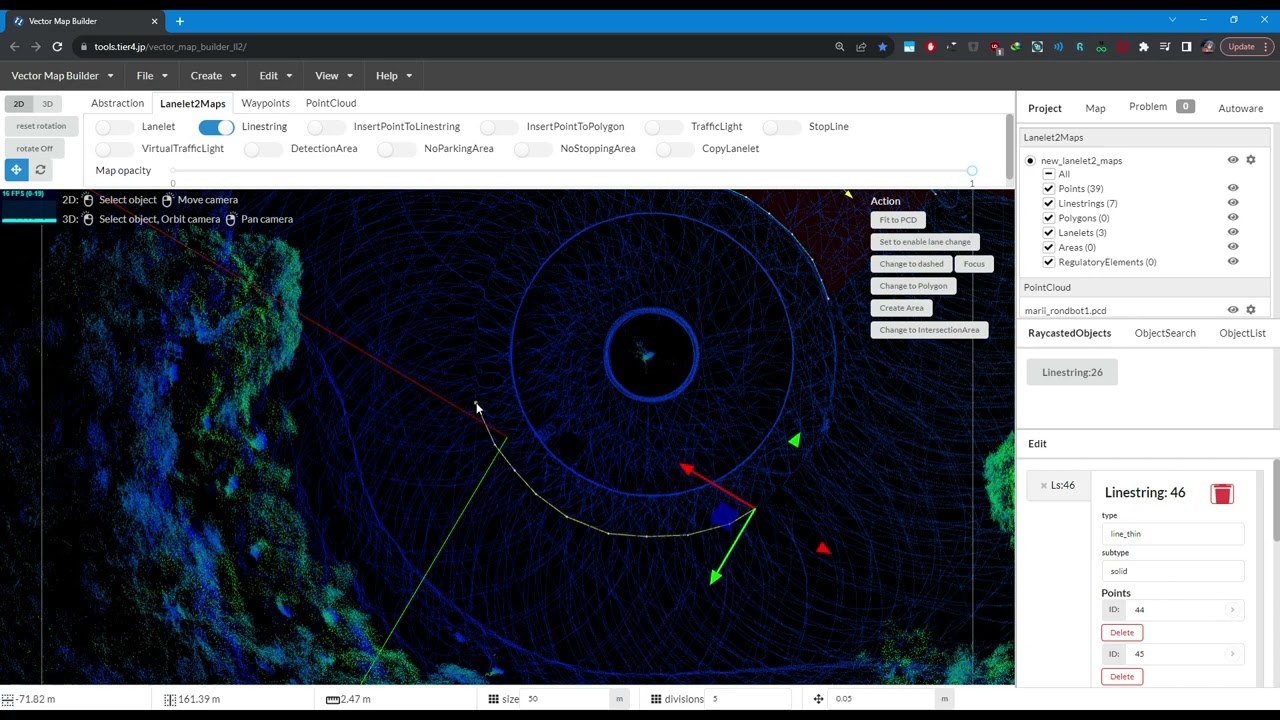Open the browser side panel icon

point(1186,46)
